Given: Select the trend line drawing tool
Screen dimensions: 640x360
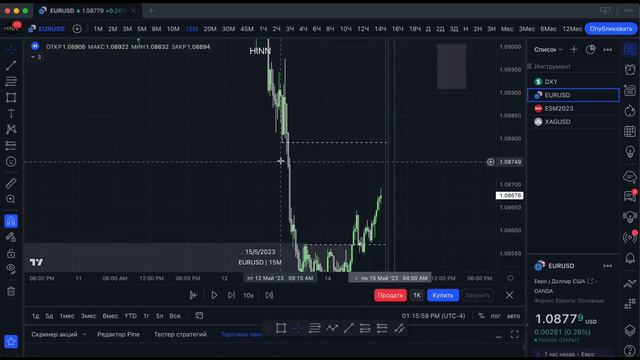Looking at the screenshot, I should click(x=11, y=65).
